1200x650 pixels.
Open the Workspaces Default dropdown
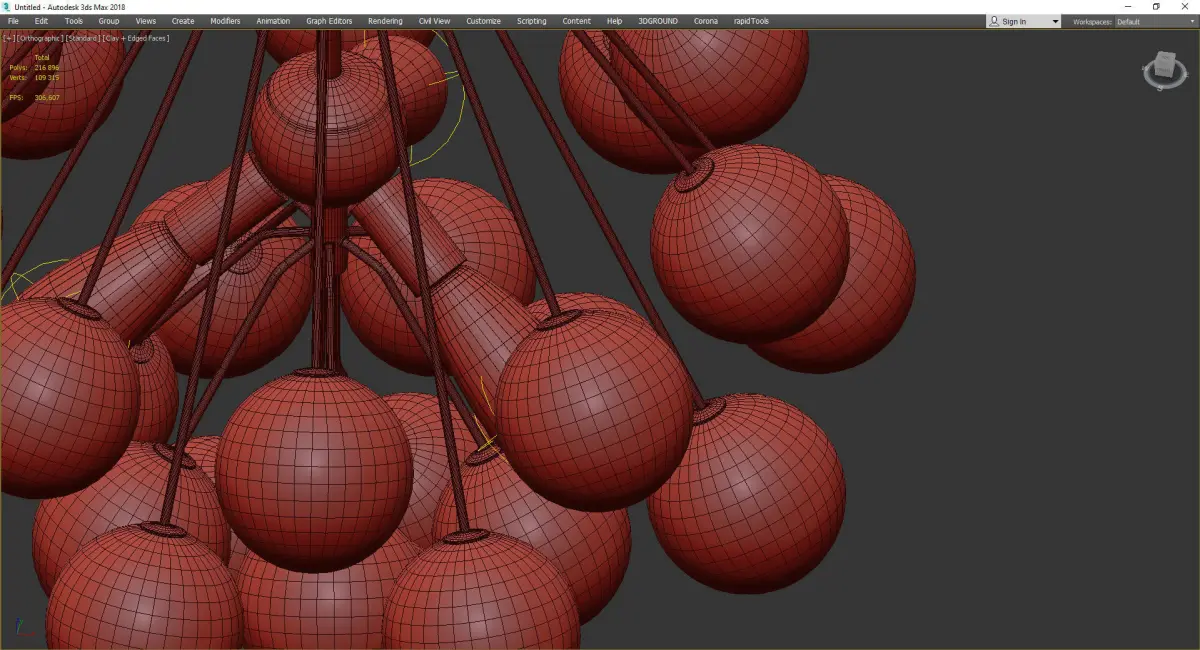[1154, 21]
